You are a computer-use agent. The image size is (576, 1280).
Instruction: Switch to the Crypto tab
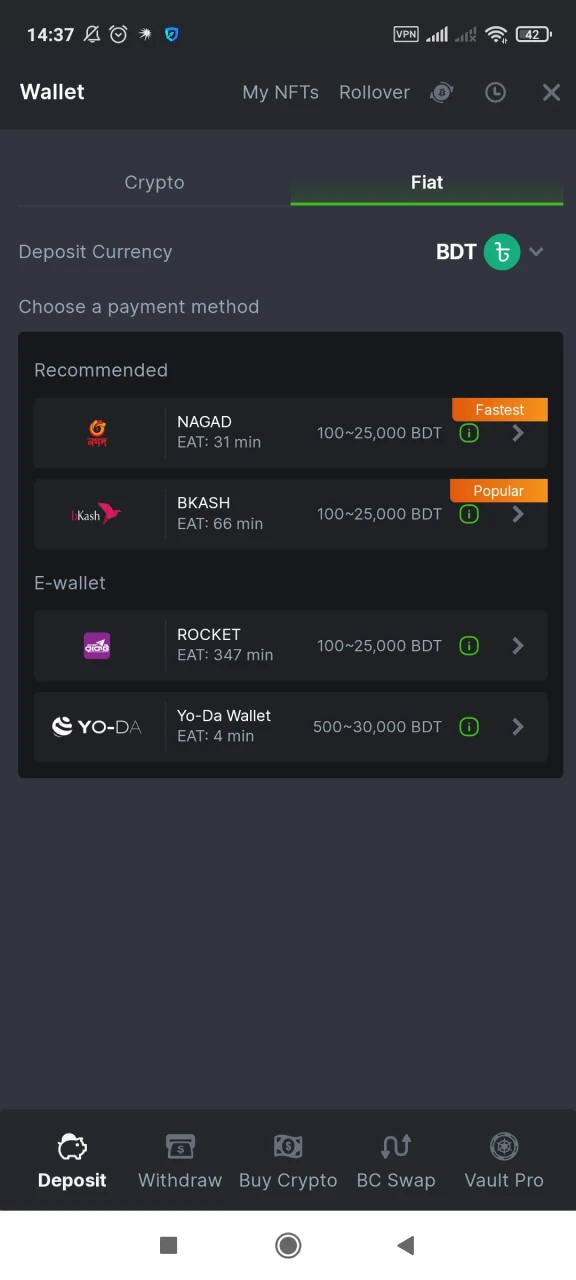[154, 183]
